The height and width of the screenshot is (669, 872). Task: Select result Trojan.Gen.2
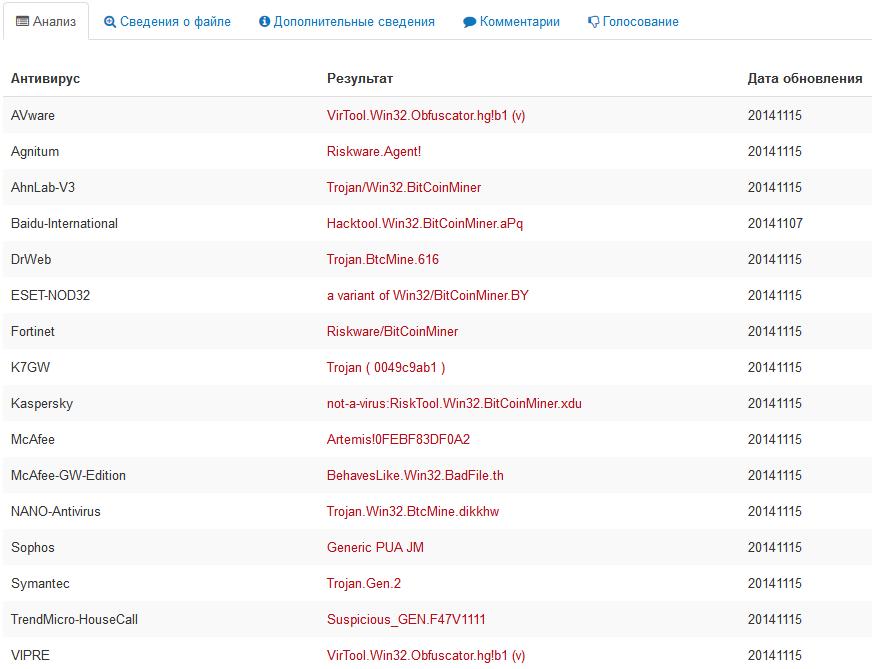tap(364, 583)
